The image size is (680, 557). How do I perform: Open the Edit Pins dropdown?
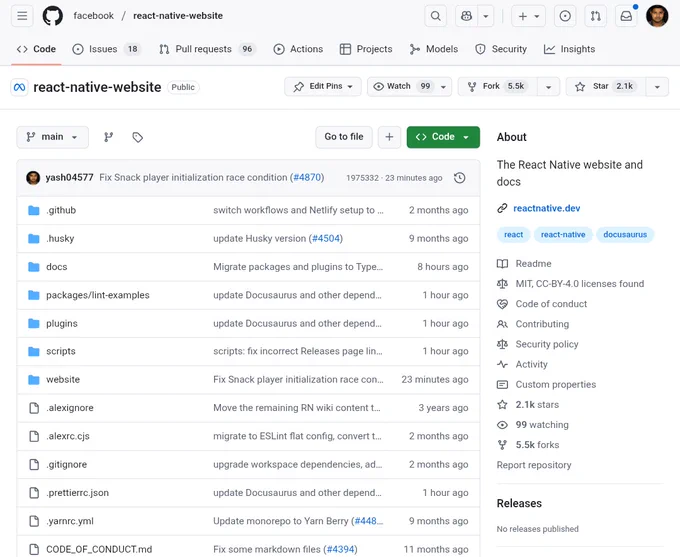coord(323,86)
